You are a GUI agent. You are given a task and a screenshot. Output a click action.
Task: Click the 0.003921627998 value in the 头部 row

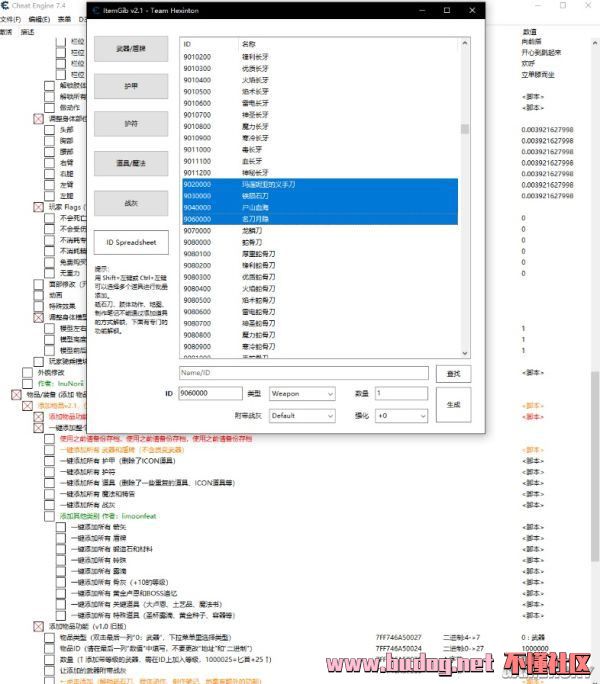click(x=547, y=130)
